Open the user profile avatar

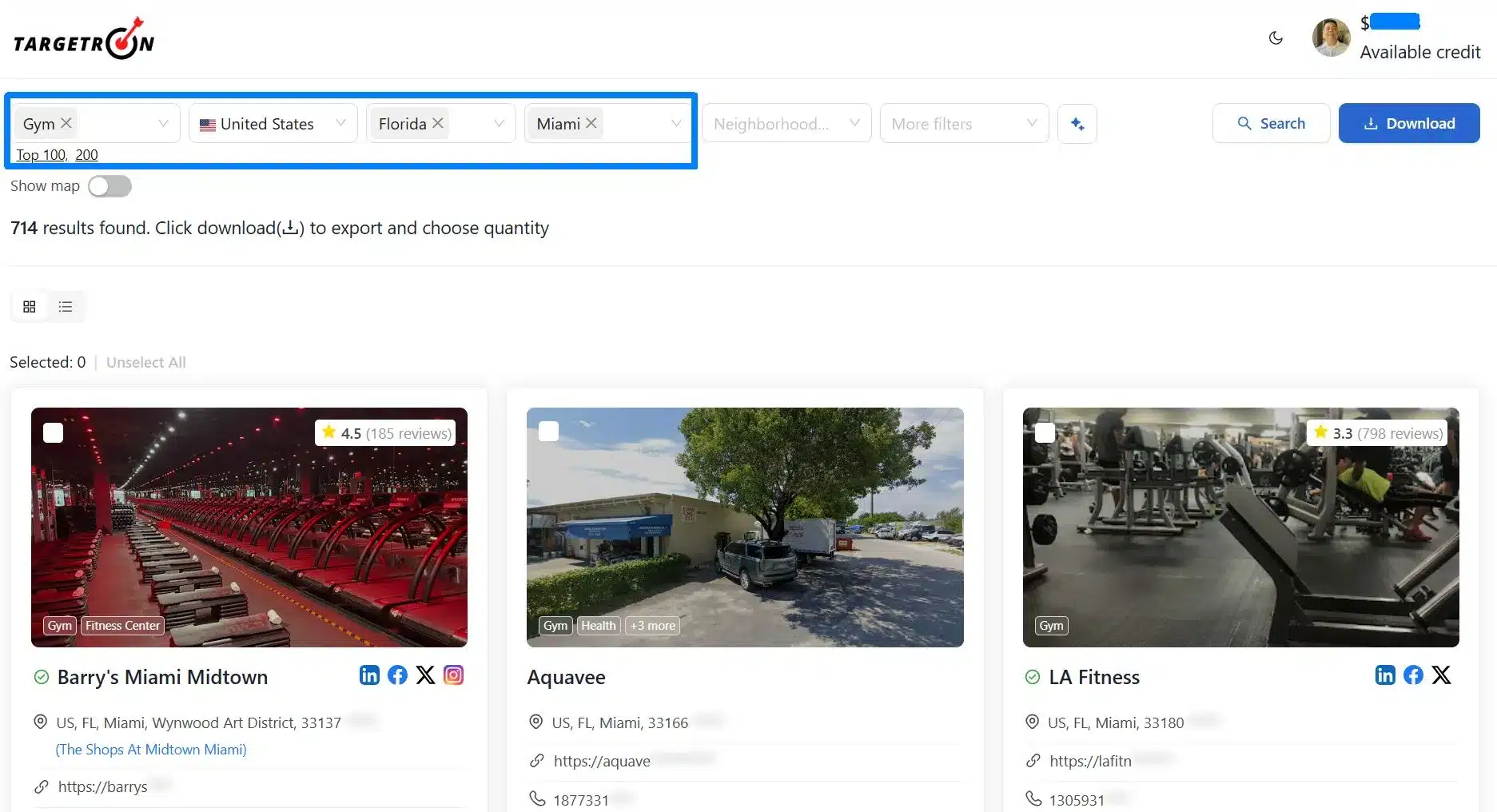(1331, 38)
